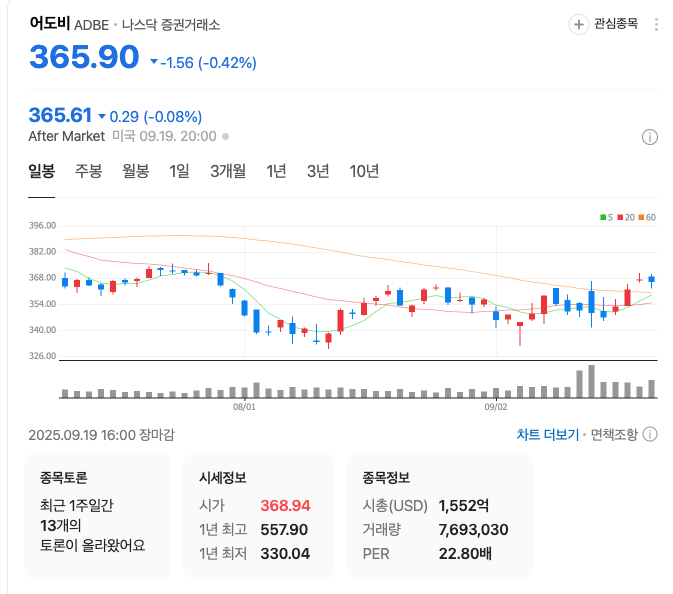Open the 종목정보 stock info card

[x=440, y=515]
